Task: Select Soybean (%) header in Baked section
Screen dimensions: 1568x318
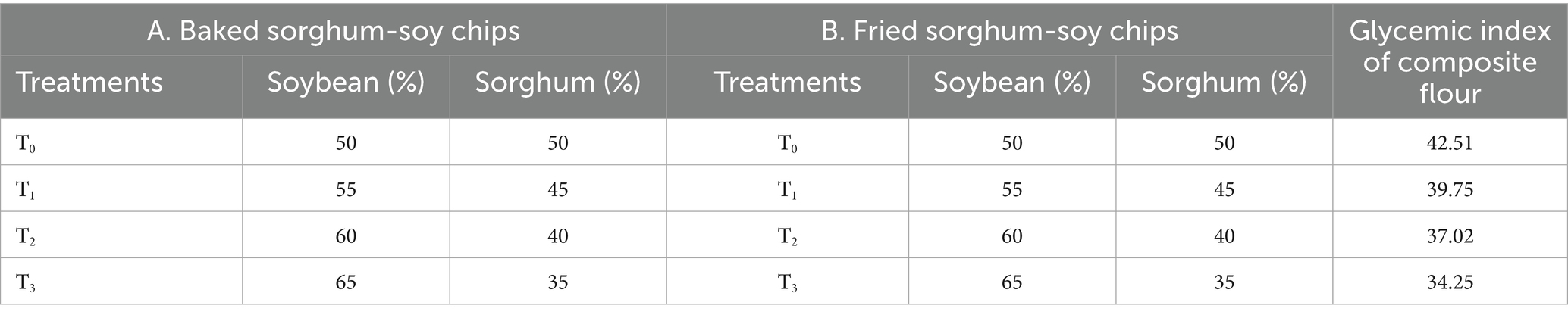Action: coord(346,83)
